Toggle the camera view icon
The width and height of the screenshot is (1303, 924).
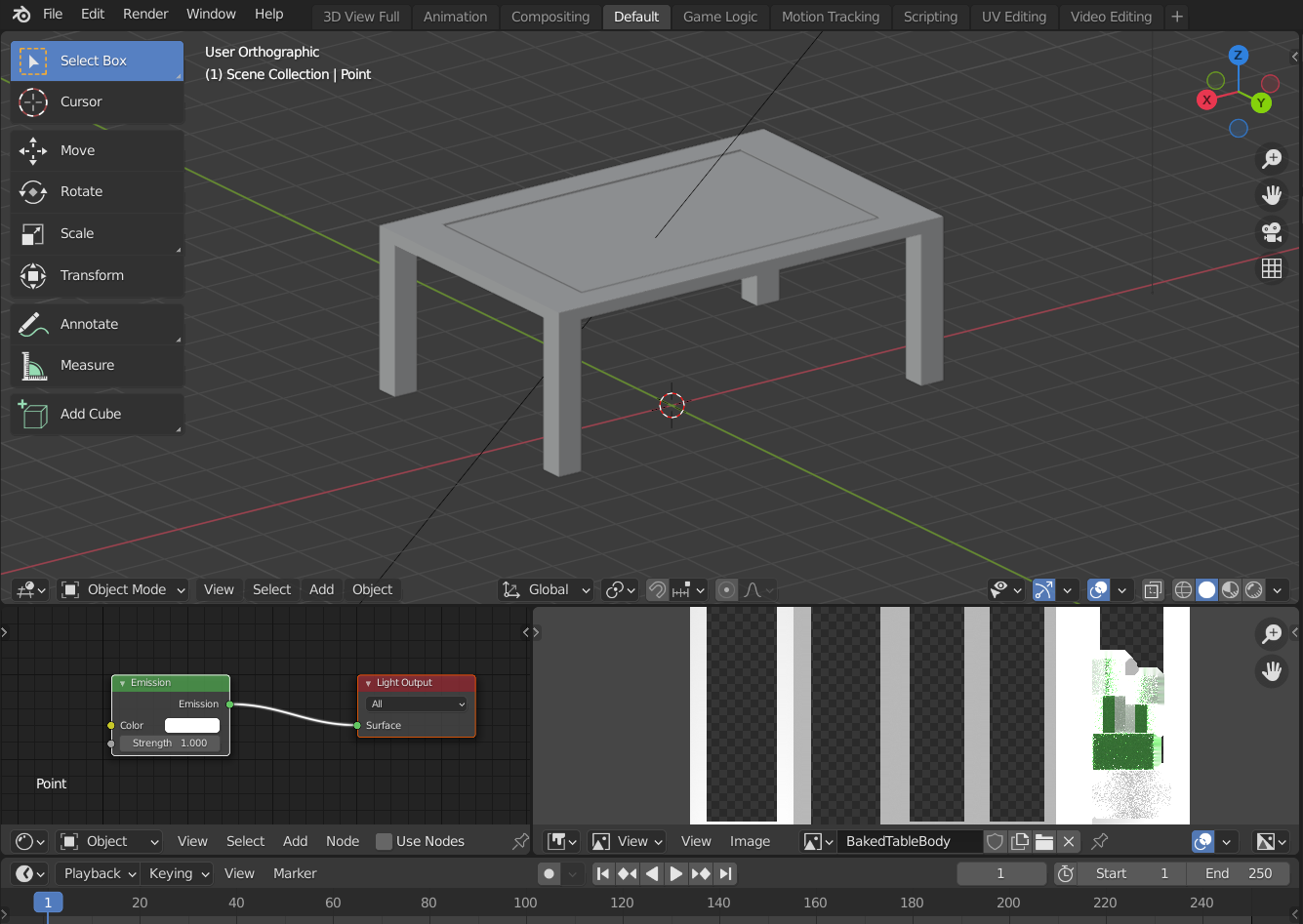[x=1272, y=232]
